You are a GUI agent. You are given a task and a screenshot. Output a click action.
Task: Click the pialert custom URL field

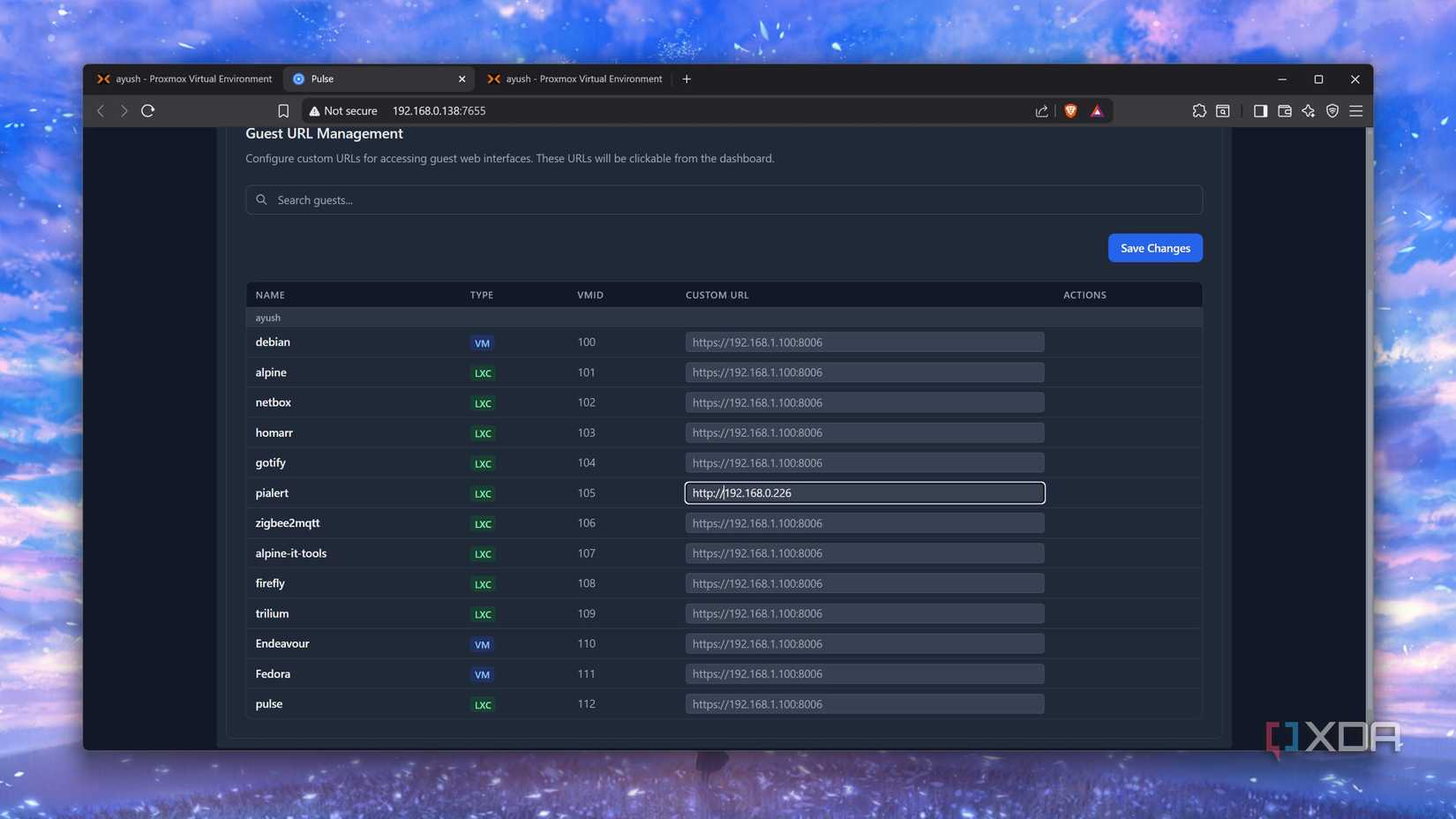click(865, 492)
